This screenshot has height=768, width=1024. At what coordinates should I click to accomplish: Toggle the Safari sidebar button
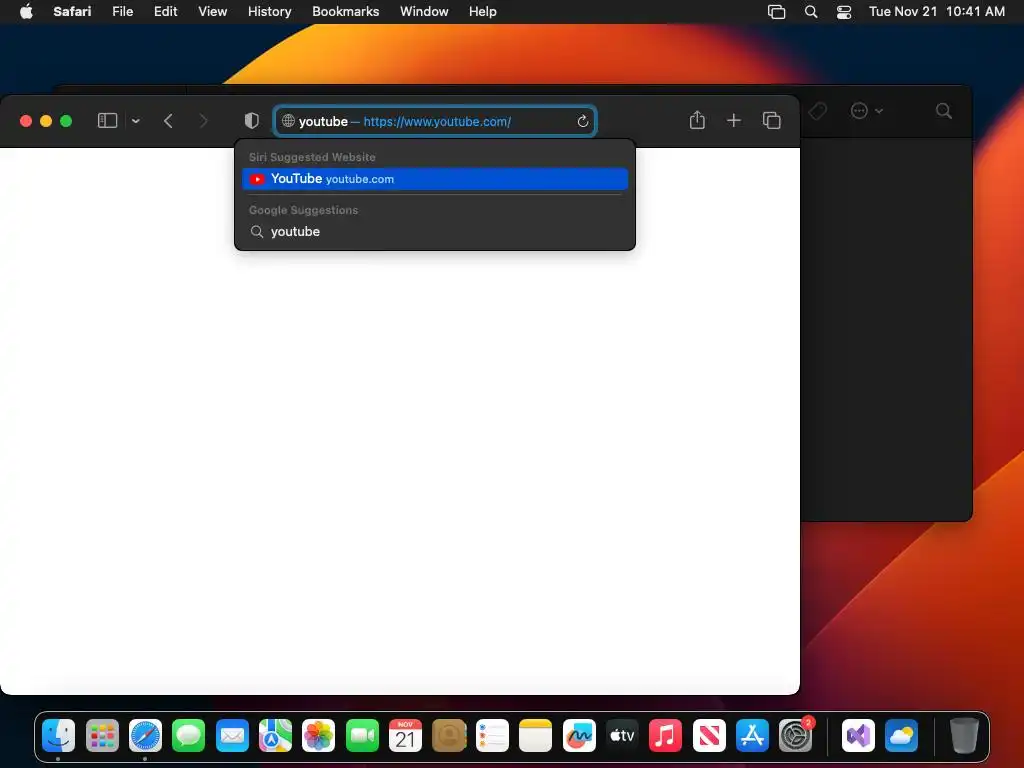(x=107, y=121)
